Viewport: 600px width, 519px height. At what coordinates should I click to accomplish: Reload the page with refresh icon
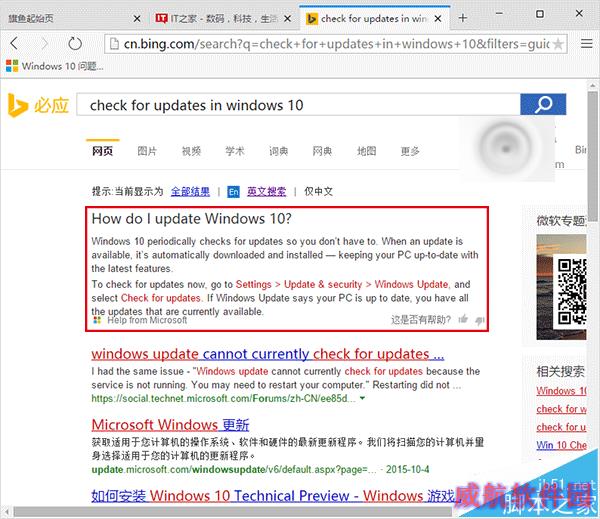[75, 44]
